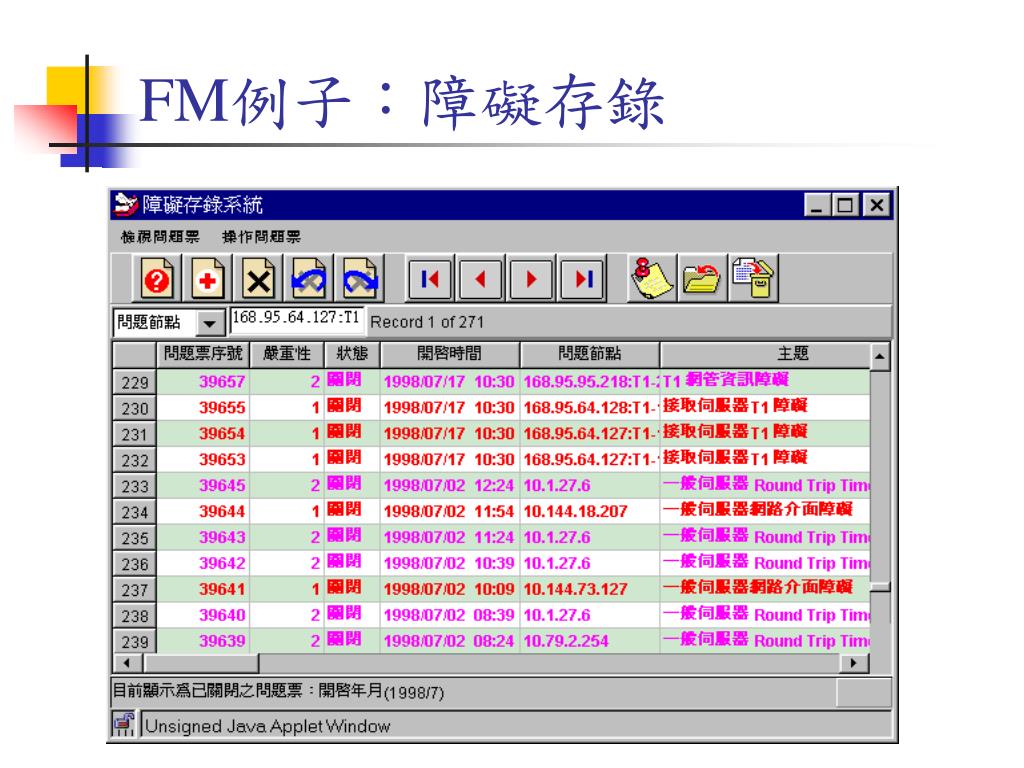This screenshot has height=768, width=1024.
Task: Go to the previous record
Action: tap(481, 279)
